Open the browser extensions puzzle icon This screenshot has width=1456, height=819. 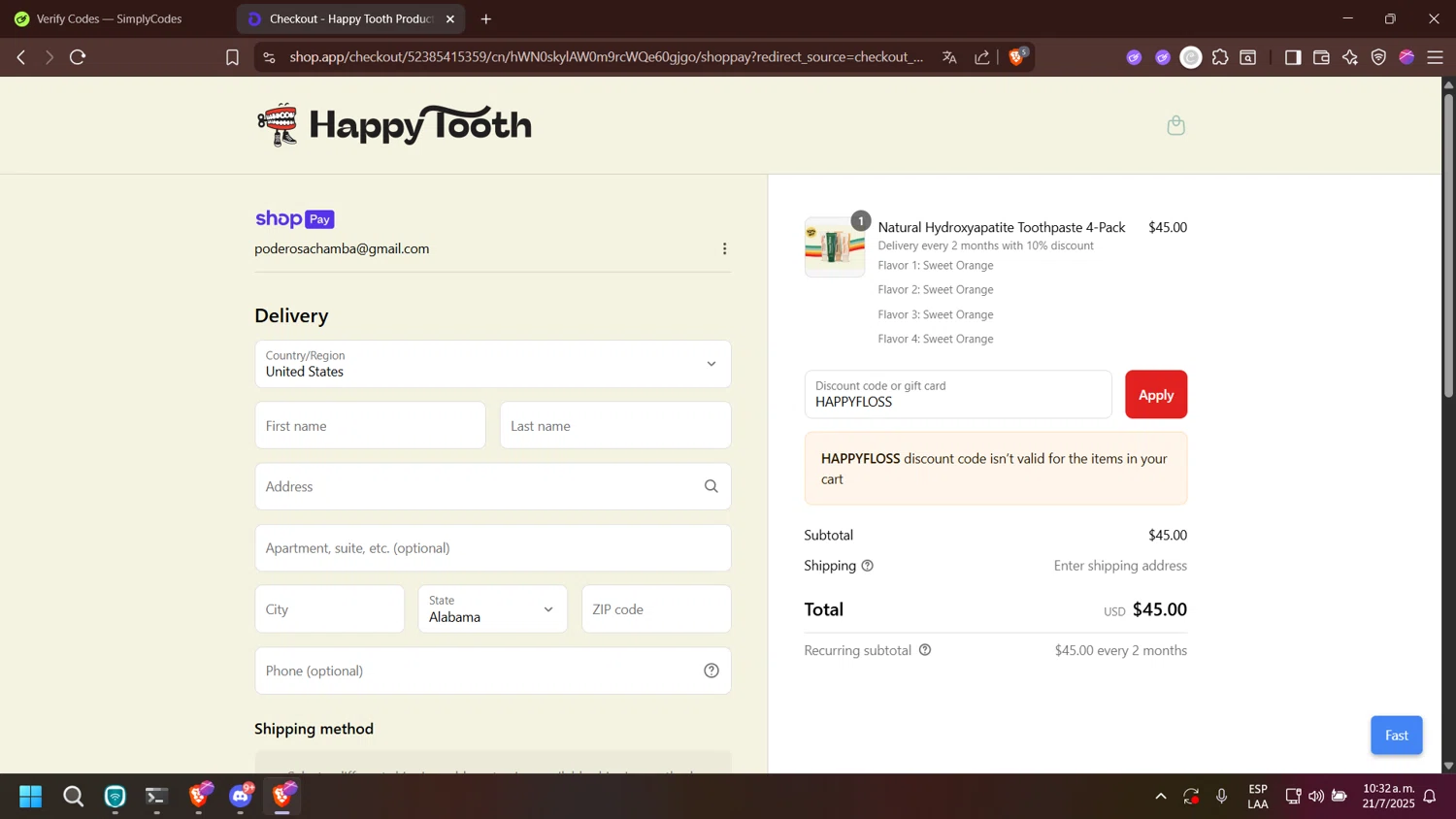click(1220, 57)
